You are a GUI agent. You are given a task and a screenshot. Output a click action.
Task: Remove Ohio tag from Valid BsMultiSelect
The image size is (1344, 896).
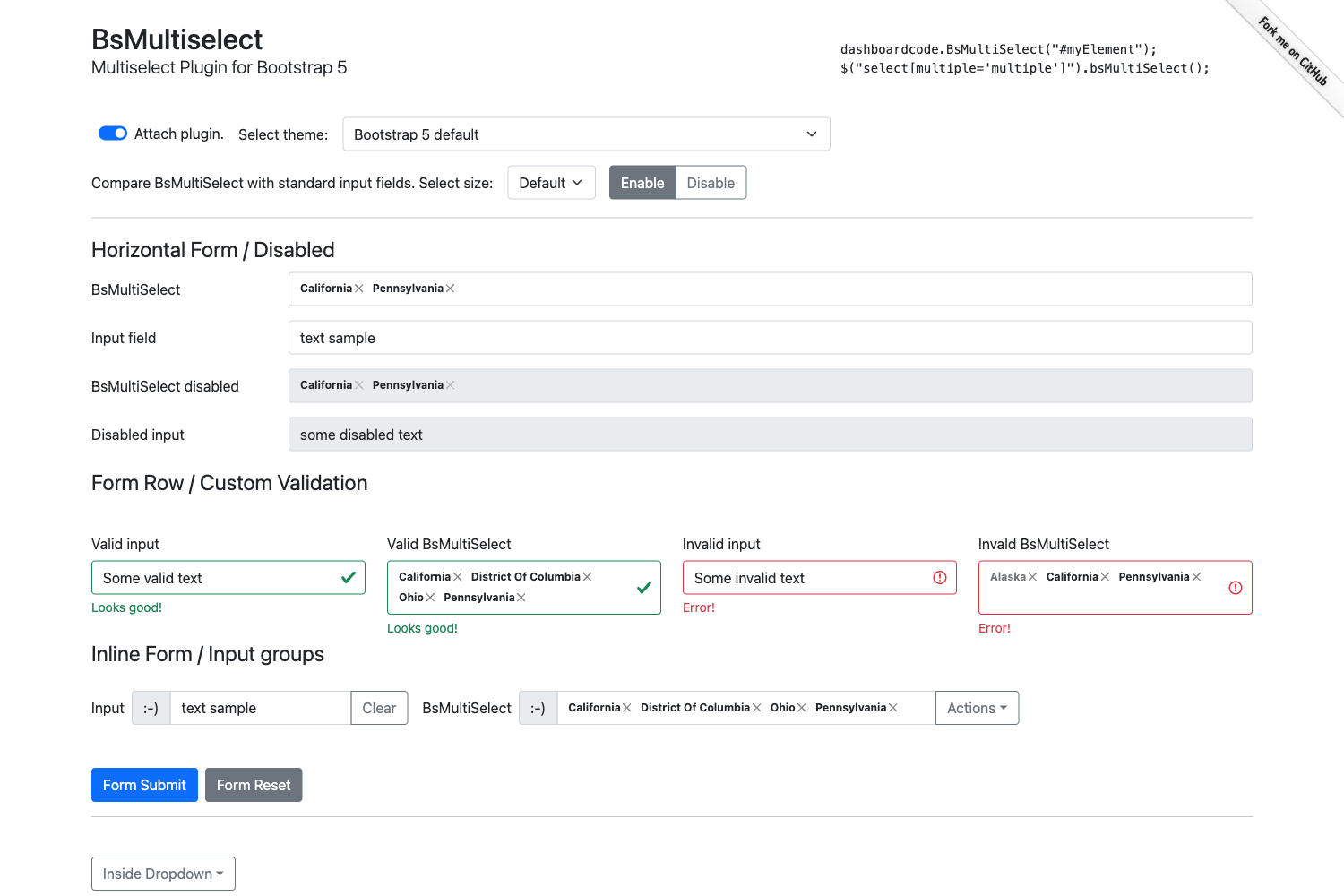coord(429,597)
